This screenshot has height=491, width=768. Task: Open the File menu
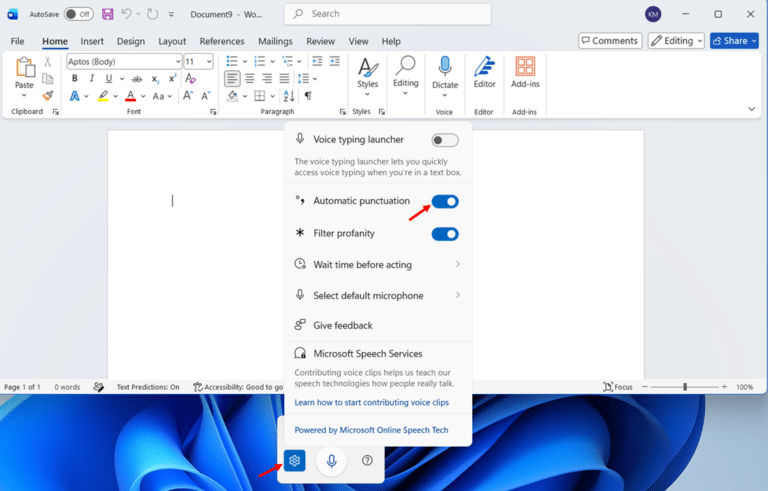coord(18,41)
